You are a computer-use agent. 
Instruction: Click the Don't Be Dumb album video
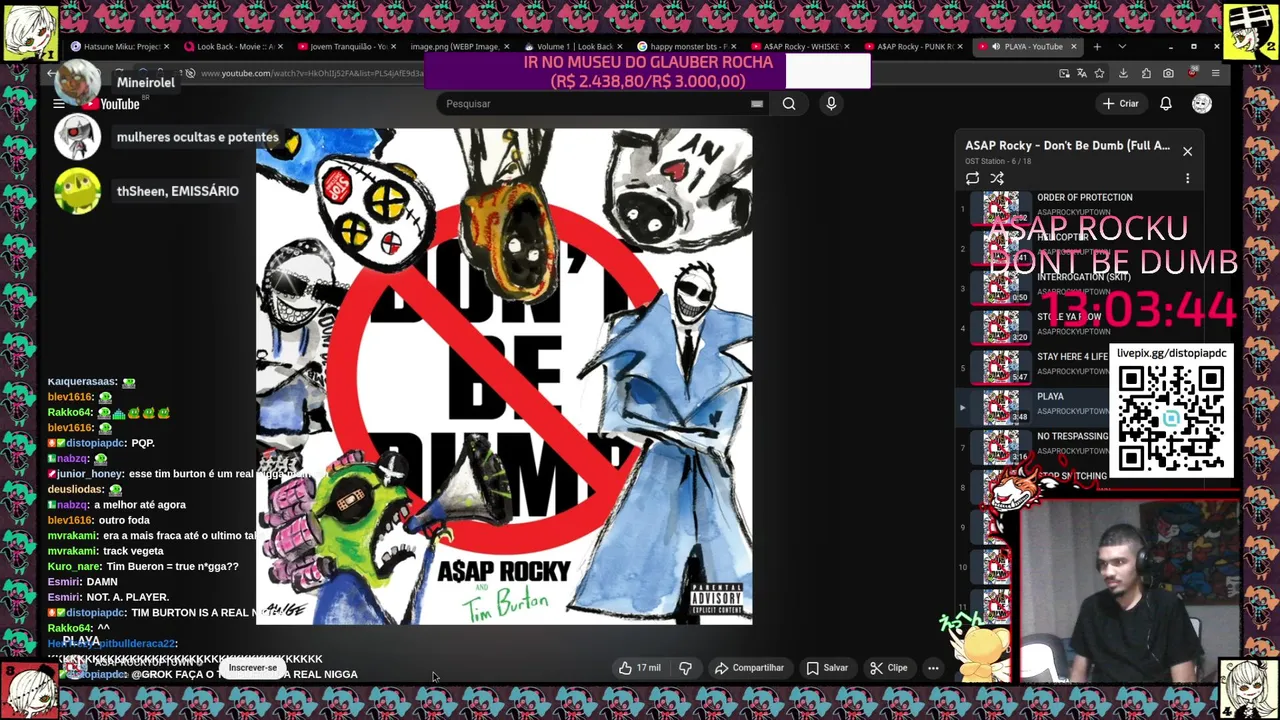point(504,376)
